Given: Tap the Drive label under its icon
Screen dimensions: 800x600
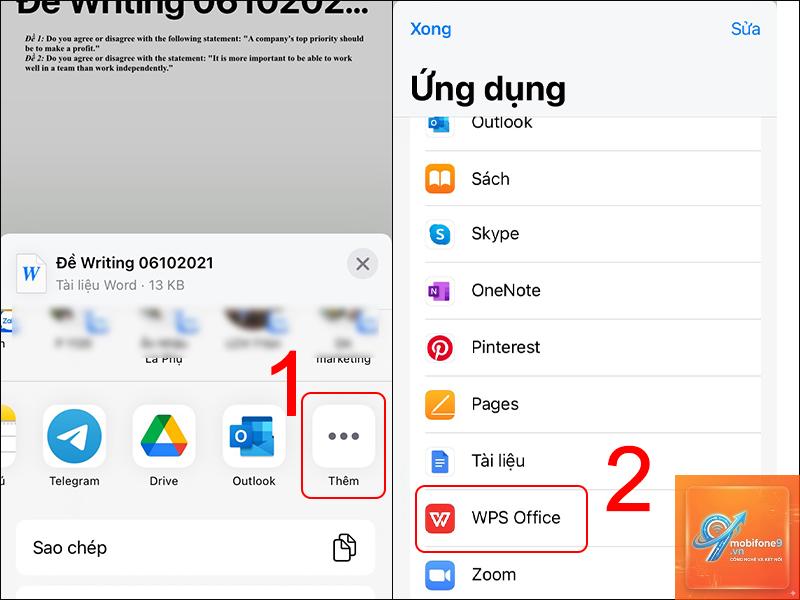Looking at the screenshot, I should (164, 481).
